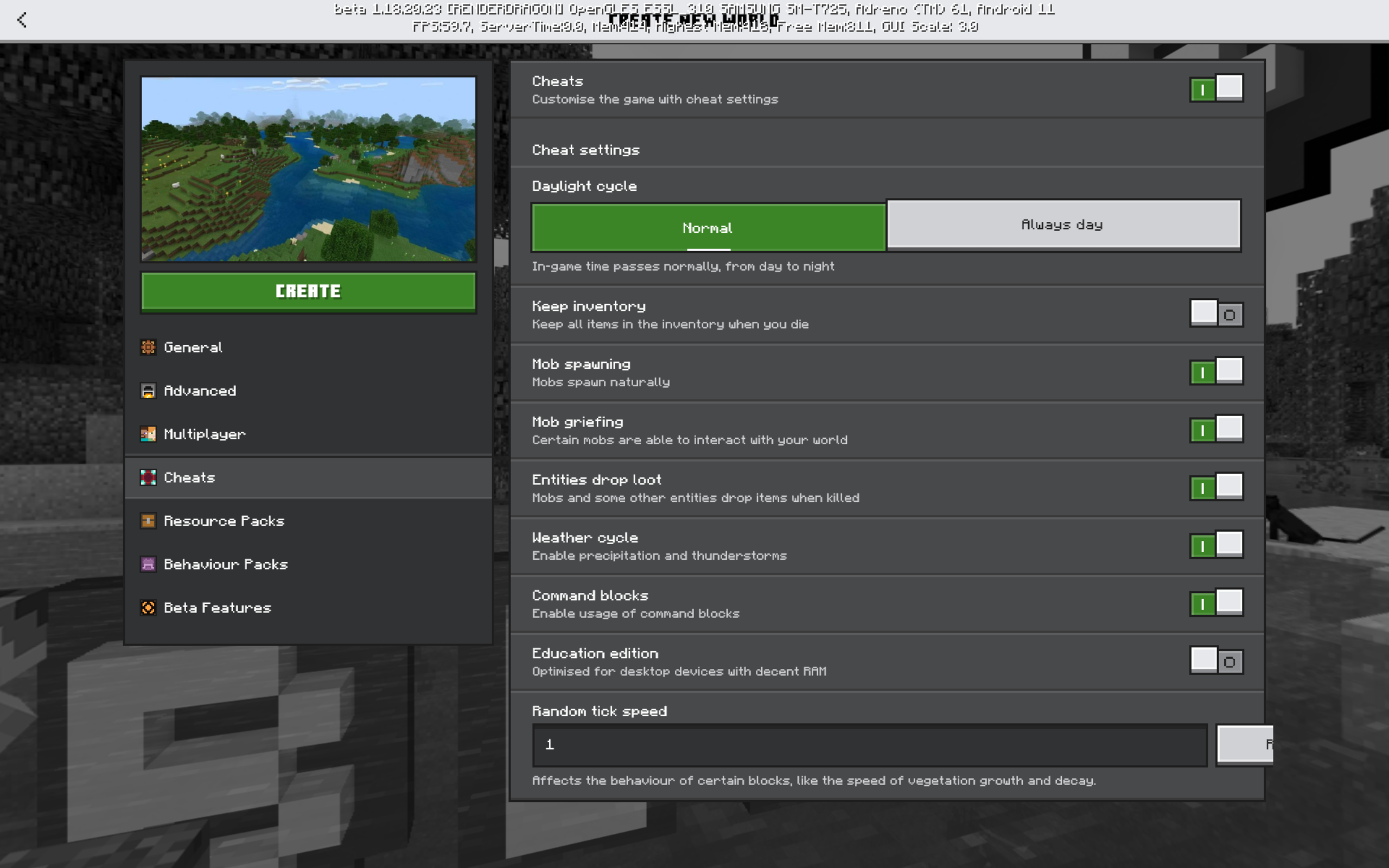Enable Keep inventory toggle
Image resolution: width=1389 pixels, height=868 pixels.
point(1216,314)
